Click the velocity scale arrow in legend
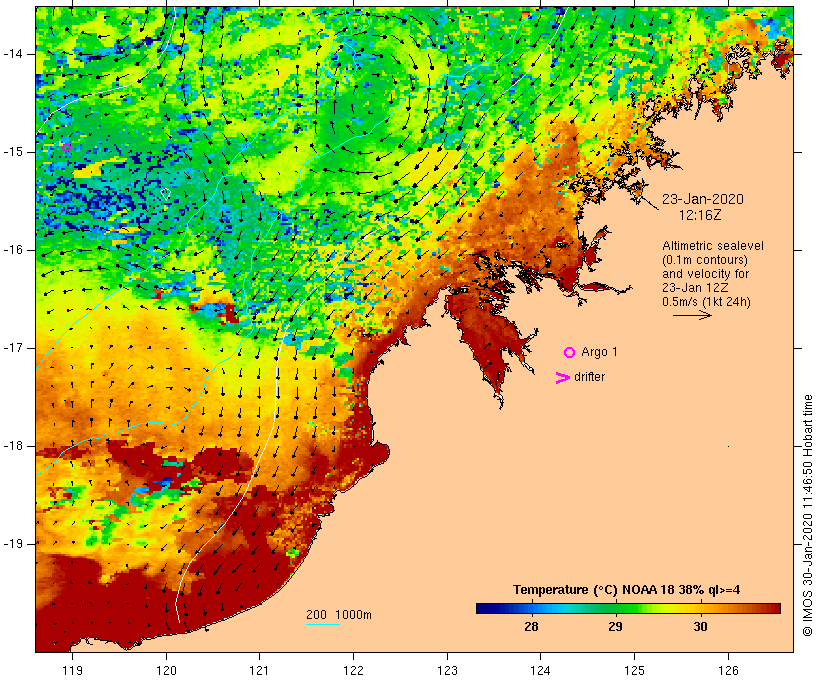Image resolution: width=820 pixels, height=680 pixels. [692, 315]
